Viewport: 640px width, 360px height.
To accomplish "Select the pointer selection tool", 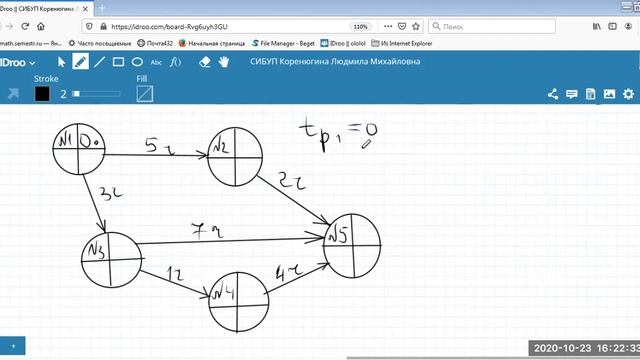I will (61, 62).
